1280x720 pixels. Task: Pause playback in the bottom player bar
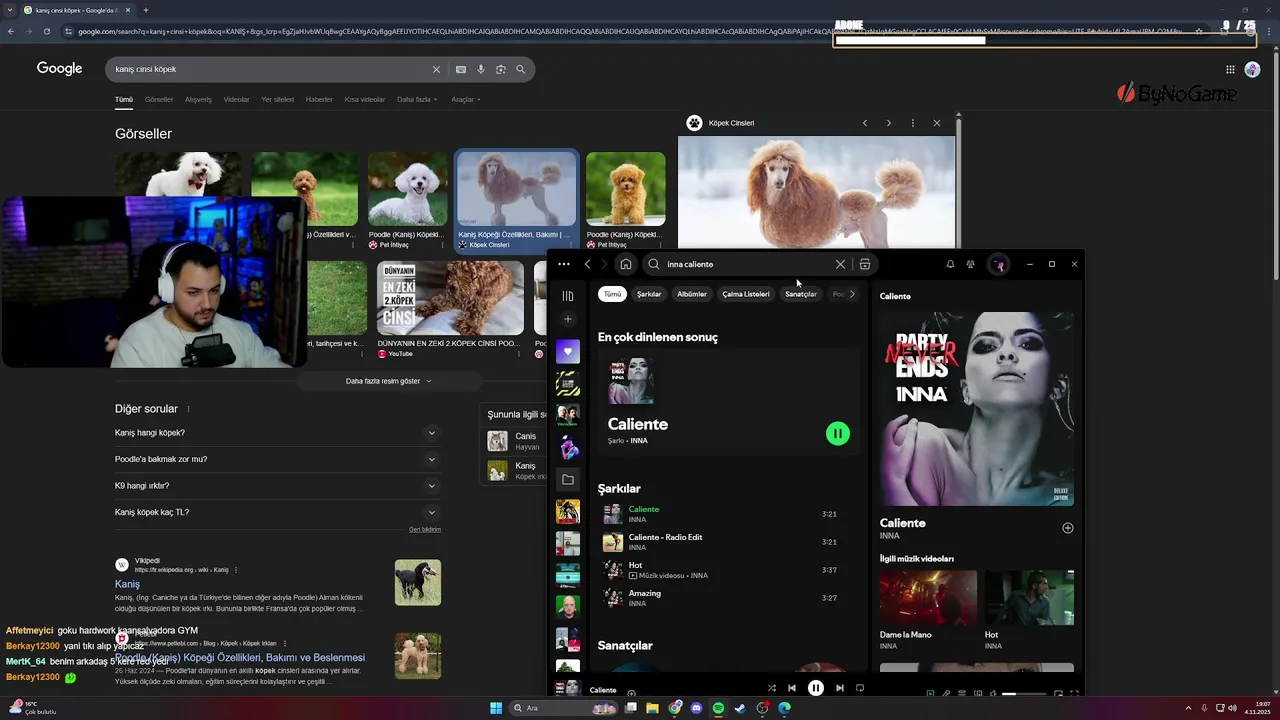pyautogui.click(x=816, y=688)
